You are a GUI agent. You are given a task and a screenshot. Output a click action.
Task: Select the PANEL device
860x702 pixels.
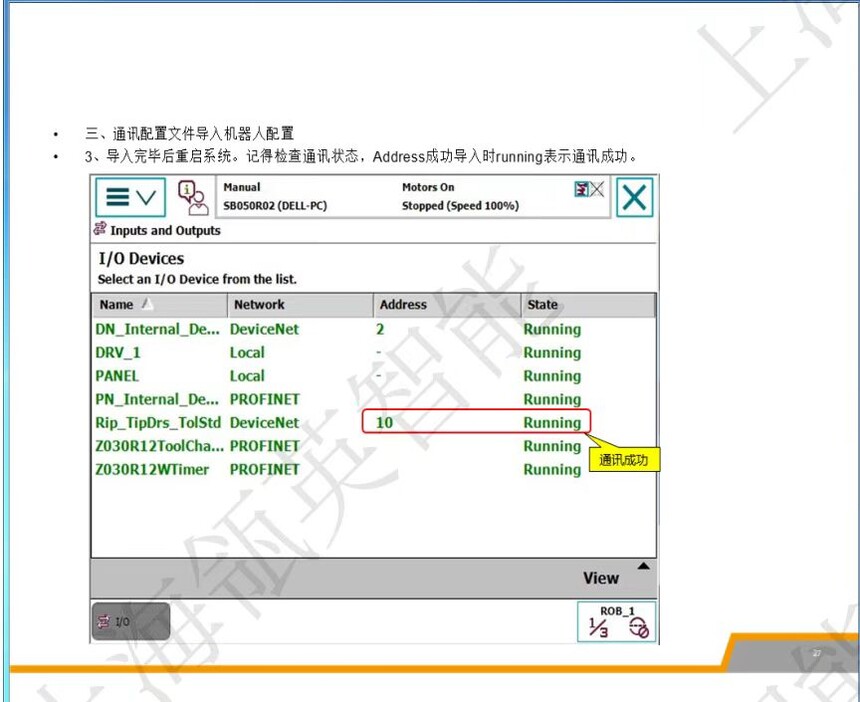[373, 376]
